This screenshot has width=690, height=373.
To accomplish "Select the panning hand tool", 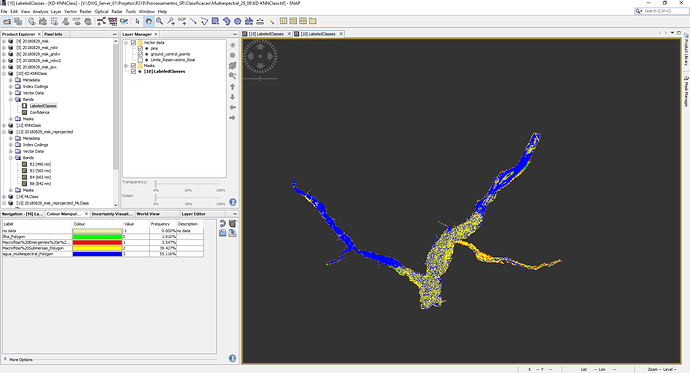I will tap(149, 21).
